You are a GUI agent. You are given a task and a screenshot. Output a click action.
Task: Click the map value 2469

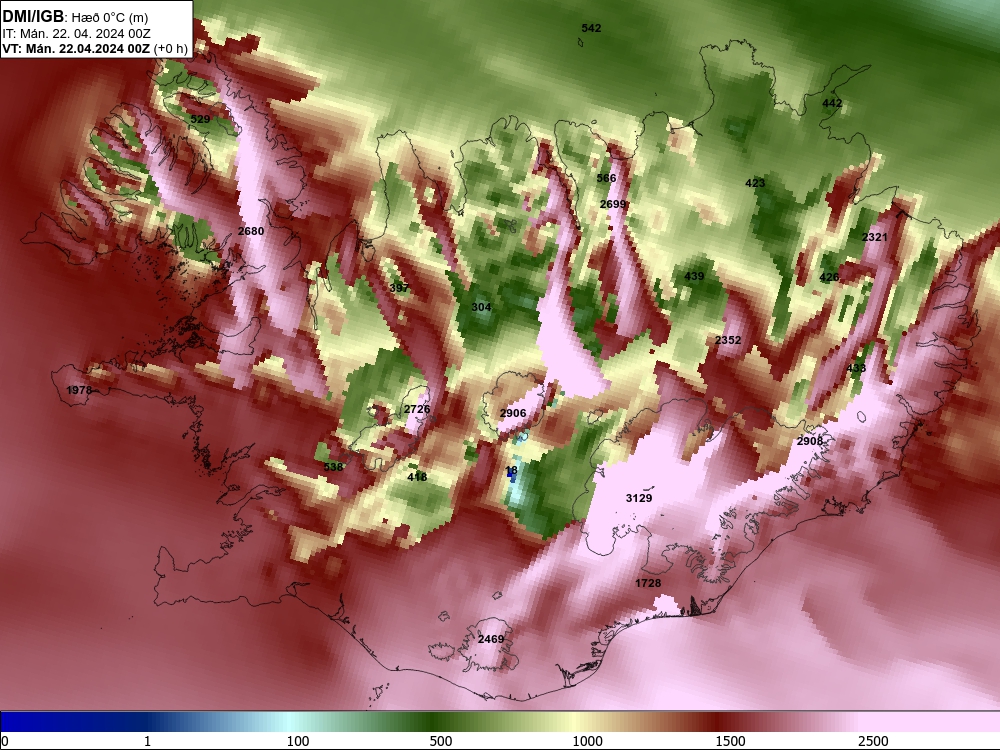pos(491,639)
